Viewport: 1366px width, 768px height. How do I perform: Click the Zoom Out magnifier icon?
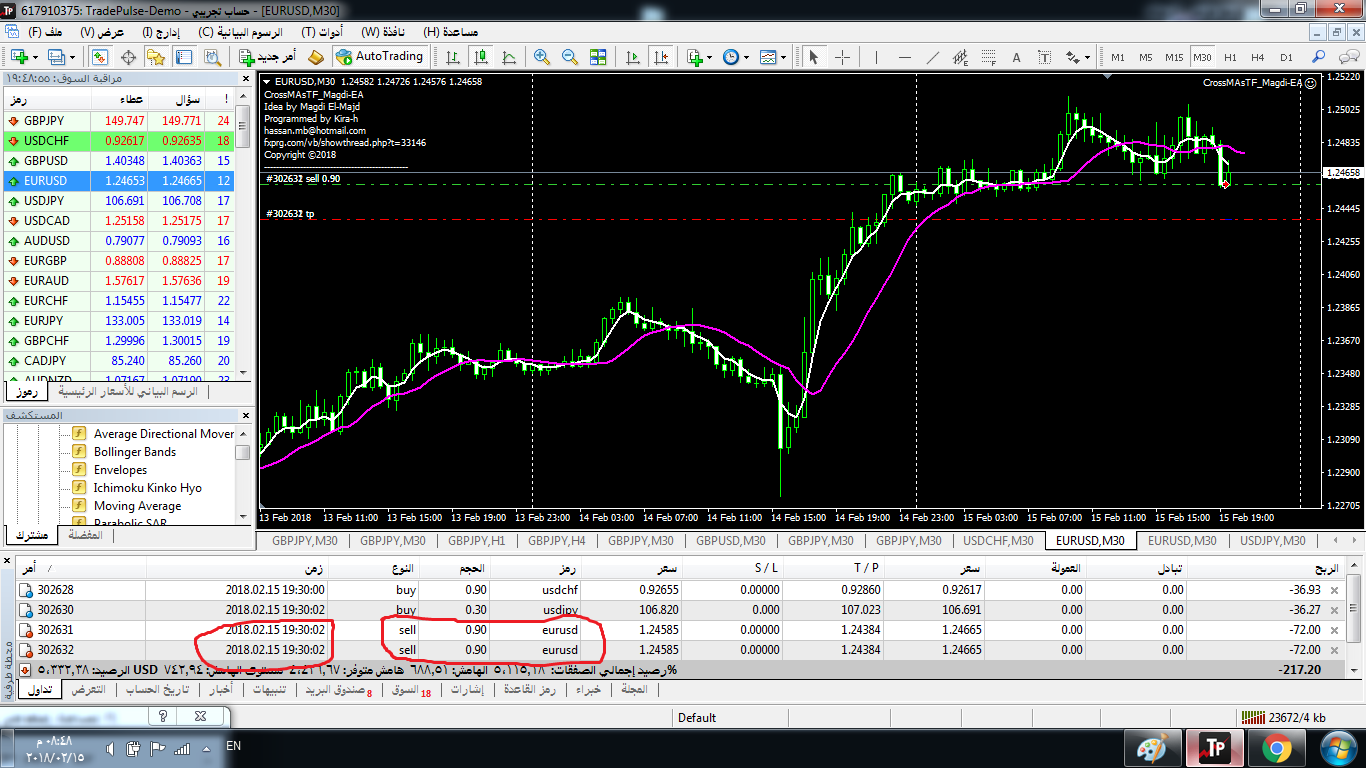coord(570,57)
